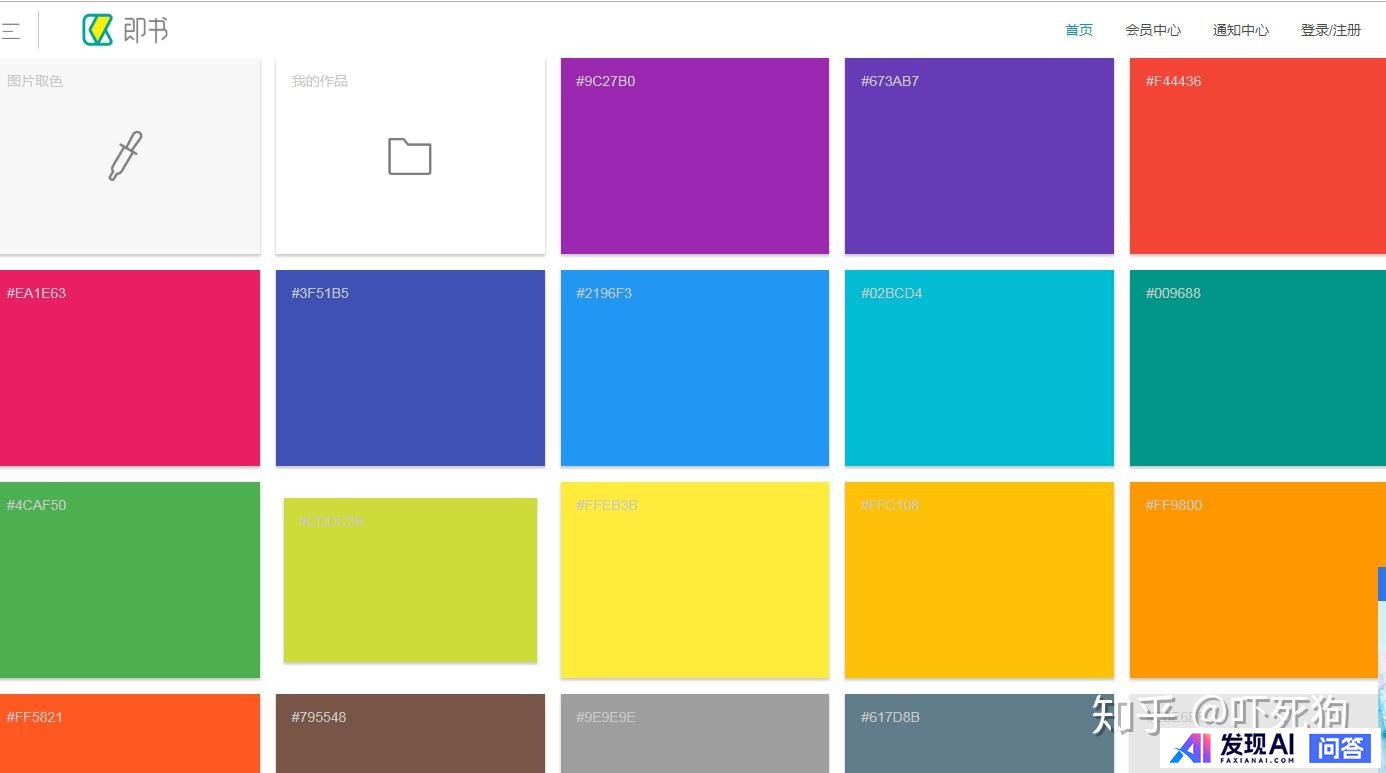This screenshot has height=773, width=1386.
Task: Open 会员中心 in the top navigation
Action: coord(1153,30)
